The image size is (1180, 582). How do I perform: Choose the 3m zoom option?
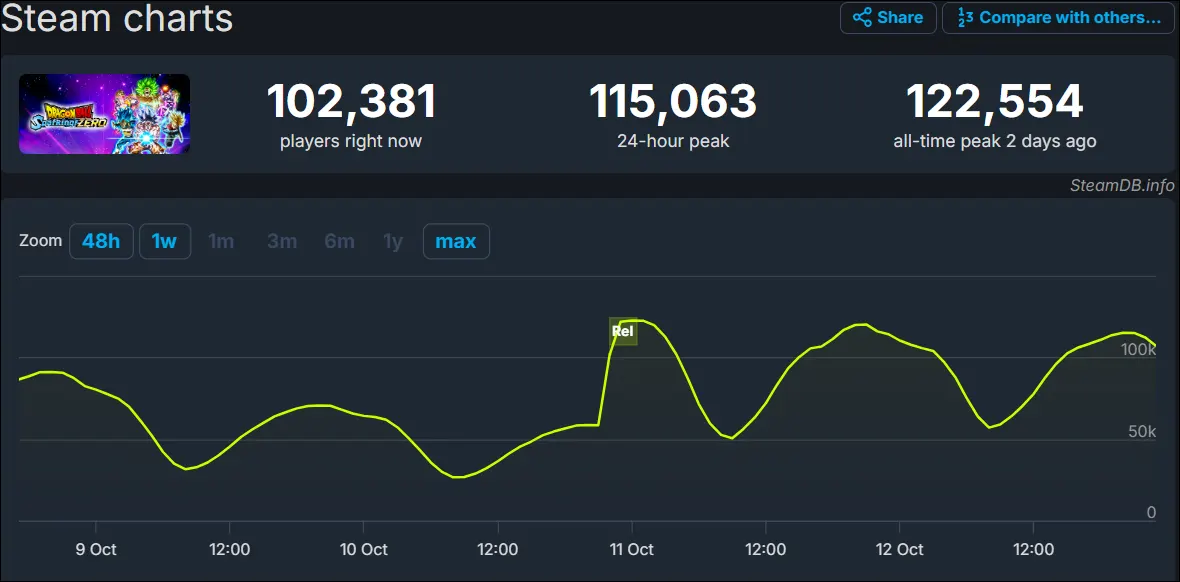[282, 242]
